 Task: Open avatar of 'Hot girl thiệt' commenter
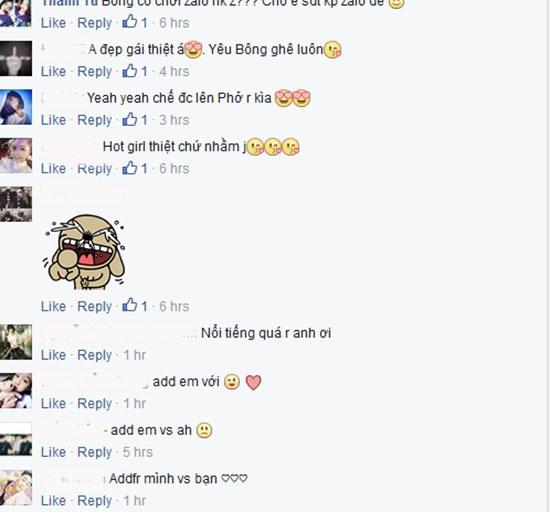click(16, 155)
